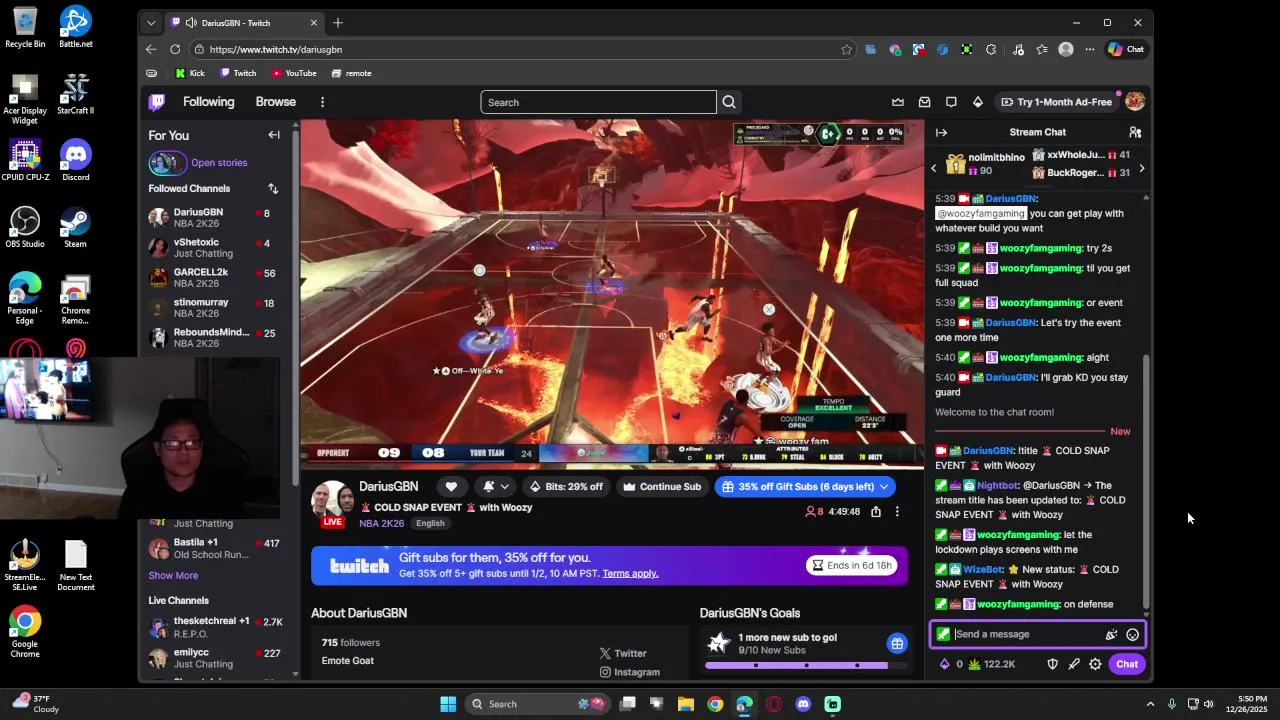The image size is (1280, 720).
Task: Open the notification bell dropdown
Action: (x=496, y=487)
